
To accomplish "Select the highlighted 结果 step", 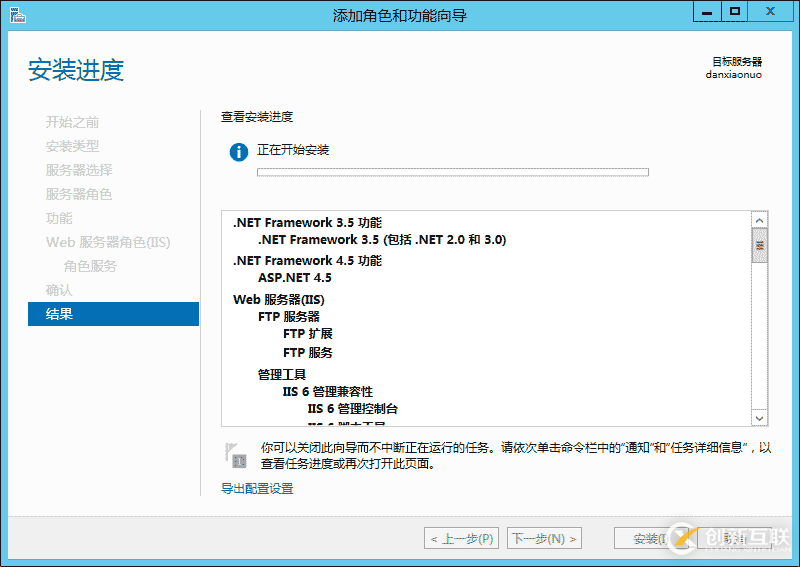I will [x=113, y=314].
